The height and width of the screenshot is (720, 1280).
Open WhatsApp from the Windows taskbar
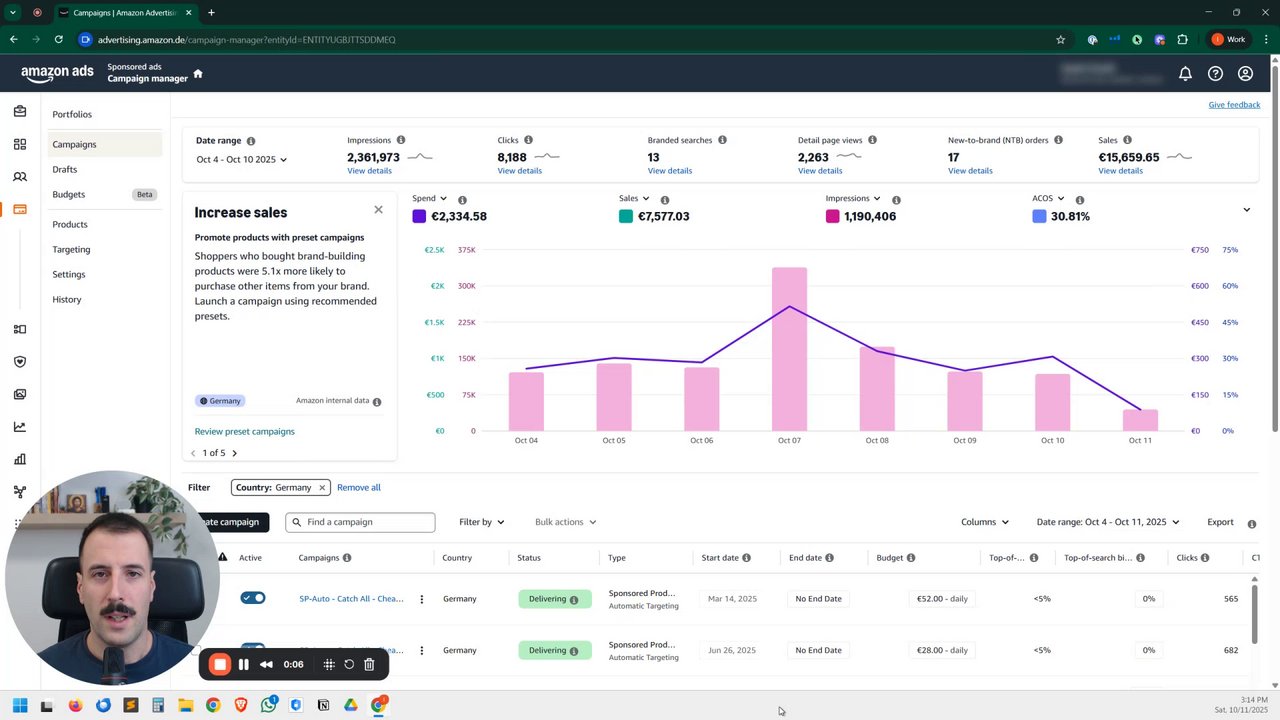click(268, 705)
